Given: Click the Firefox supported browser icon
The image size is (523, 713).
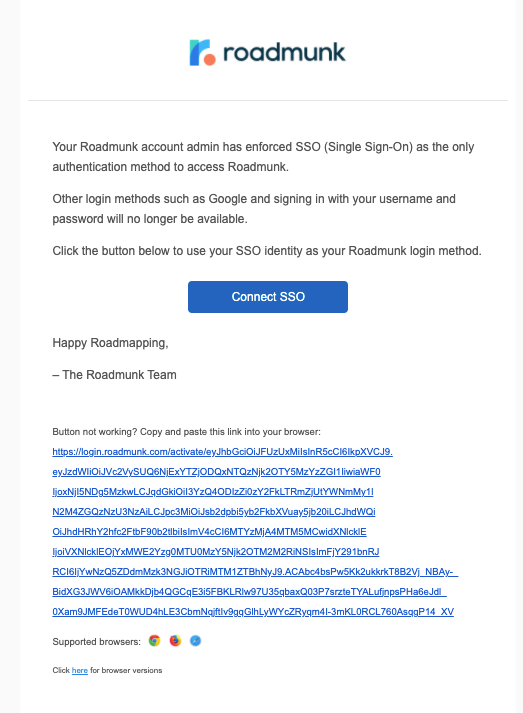Looking at the screenshot, I should 175,641.
